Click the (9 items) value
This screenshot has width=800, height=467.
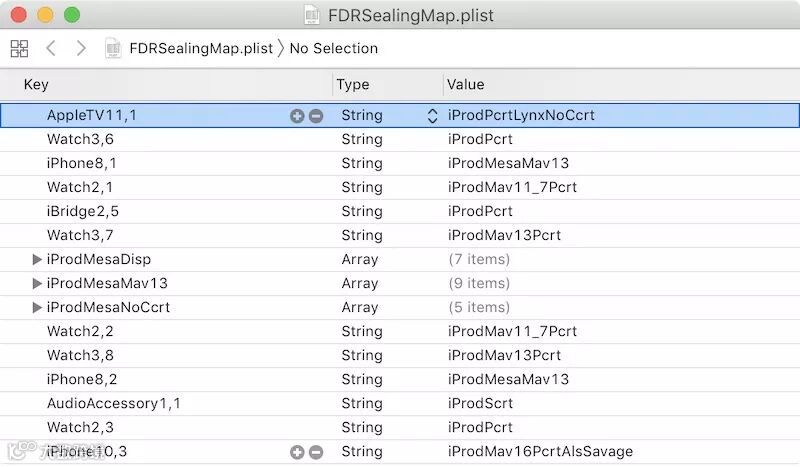[479, 283]
